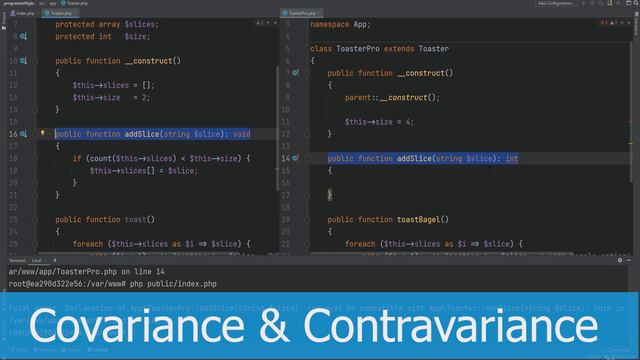The image size is (640, 360).
Task: Click 'class ToasterPro extends Toaster' line
Action: (380, 49)
